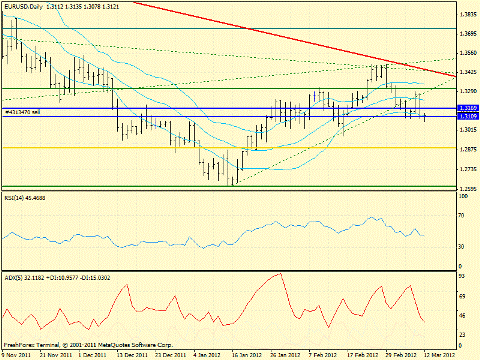Viewport: 480px width, 360px height.
Task: Click the 1.2735 price axis label
Action: 468,169
